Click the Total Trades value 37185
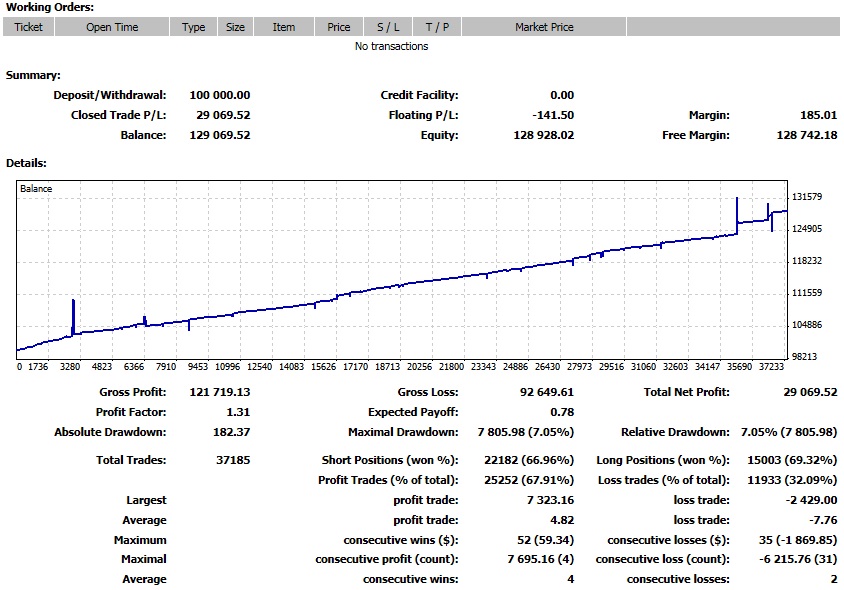This screenshot has height=590, width=844. tap(231, 461)
